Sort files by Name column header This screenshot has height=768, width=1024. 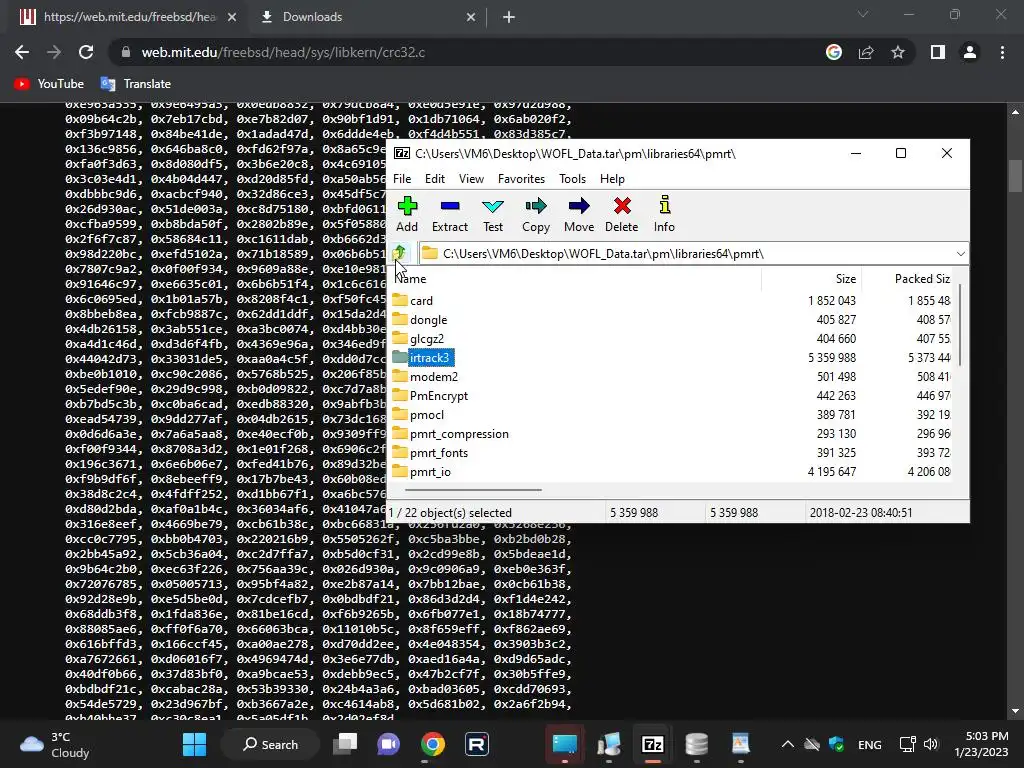point(575,279)
